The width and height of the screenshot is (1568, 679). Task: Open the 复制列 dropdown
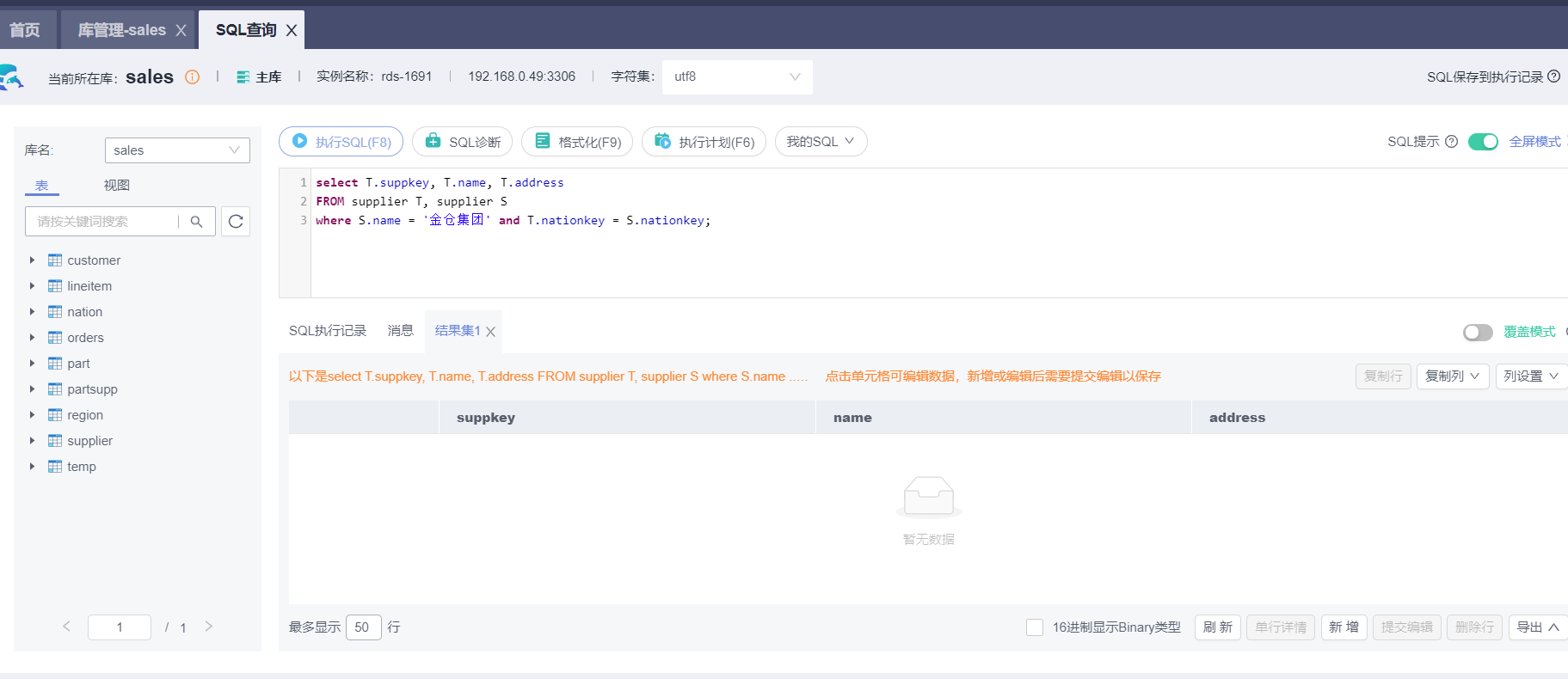pyautogui.click(x=1453, y=376)
